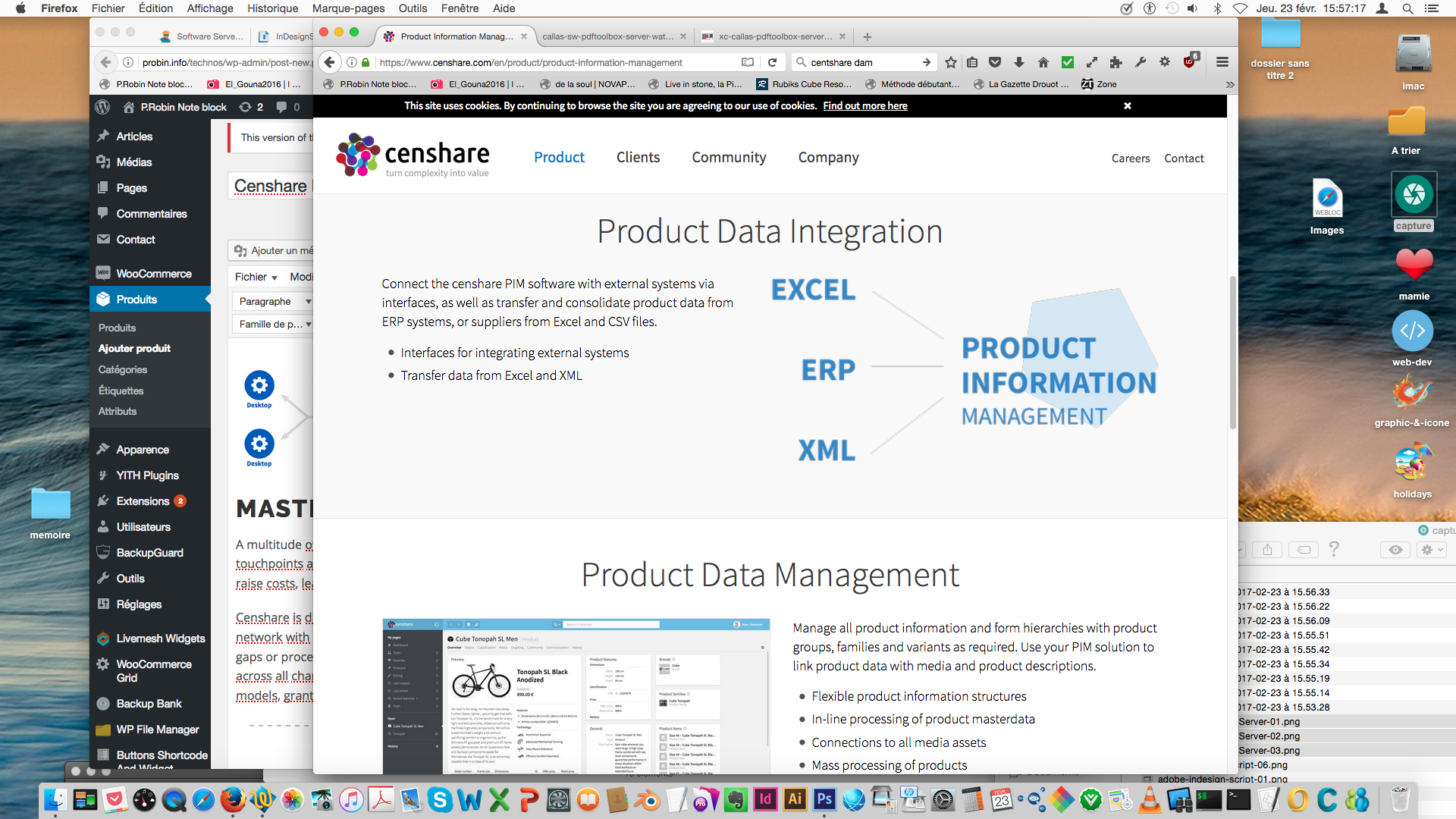Open the Firefox hamburger menu
Screen dimensions: 1456x819
(x=1222, y=62)
